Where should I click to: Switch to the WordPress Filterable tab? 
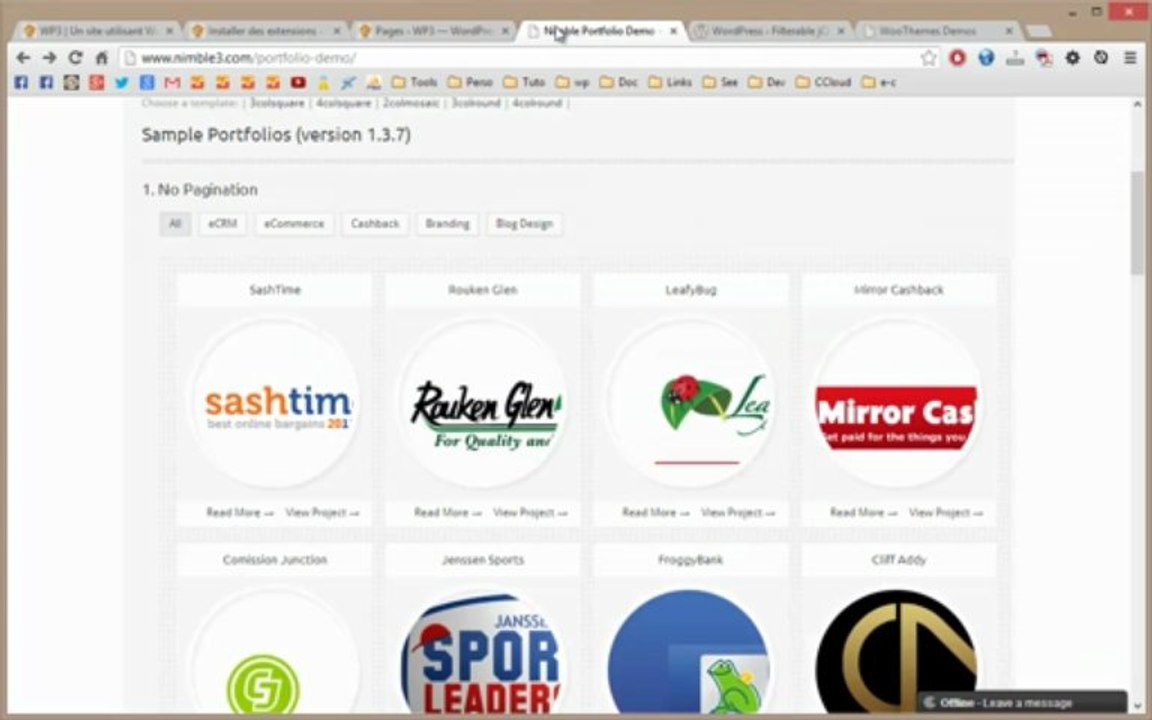(x=769, y=31)
